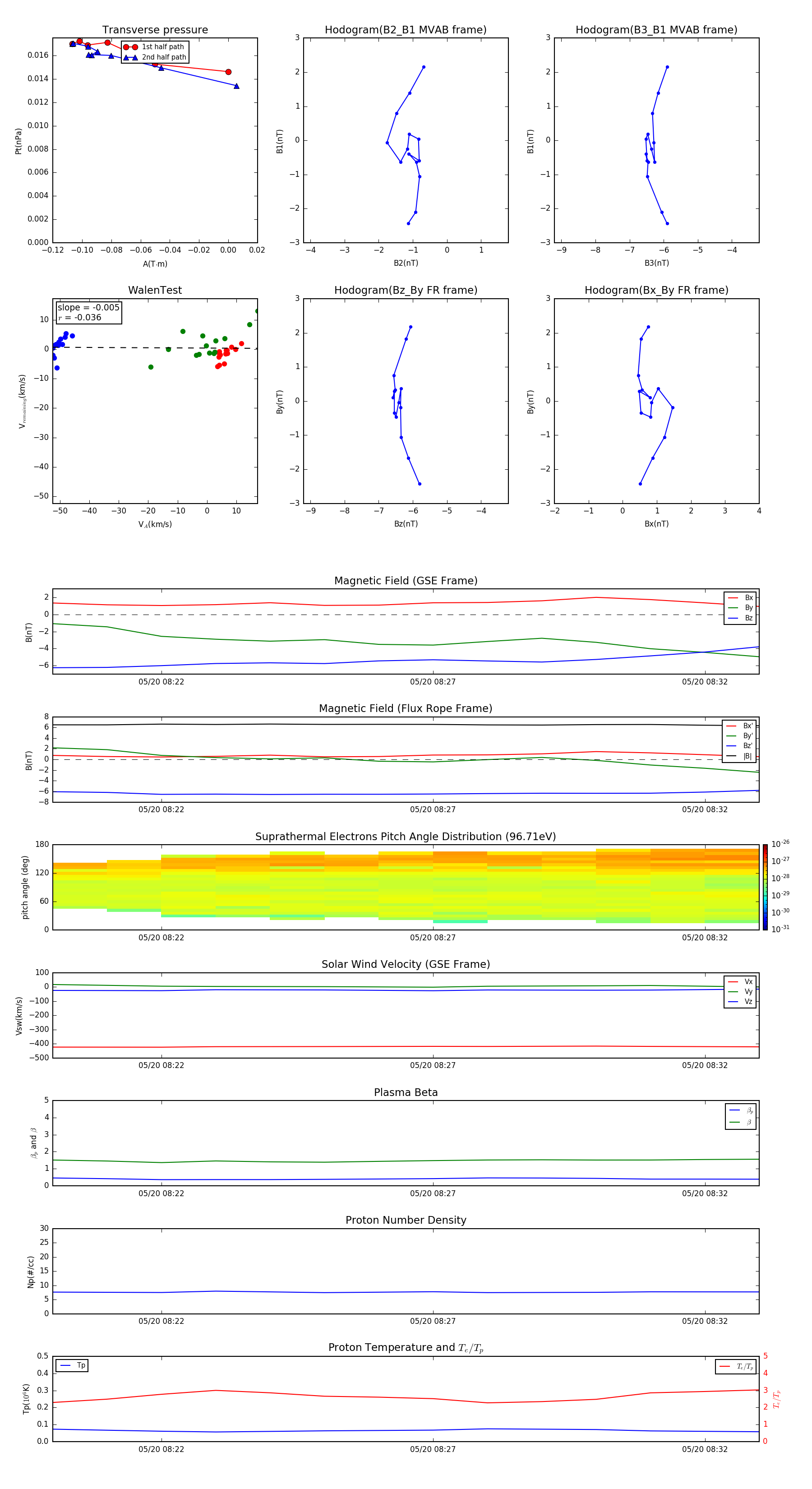Click the Suprathermal Electrons Pitch Angle Distribution title
The height and width of the screenshot is (1489, 812).
406,837
